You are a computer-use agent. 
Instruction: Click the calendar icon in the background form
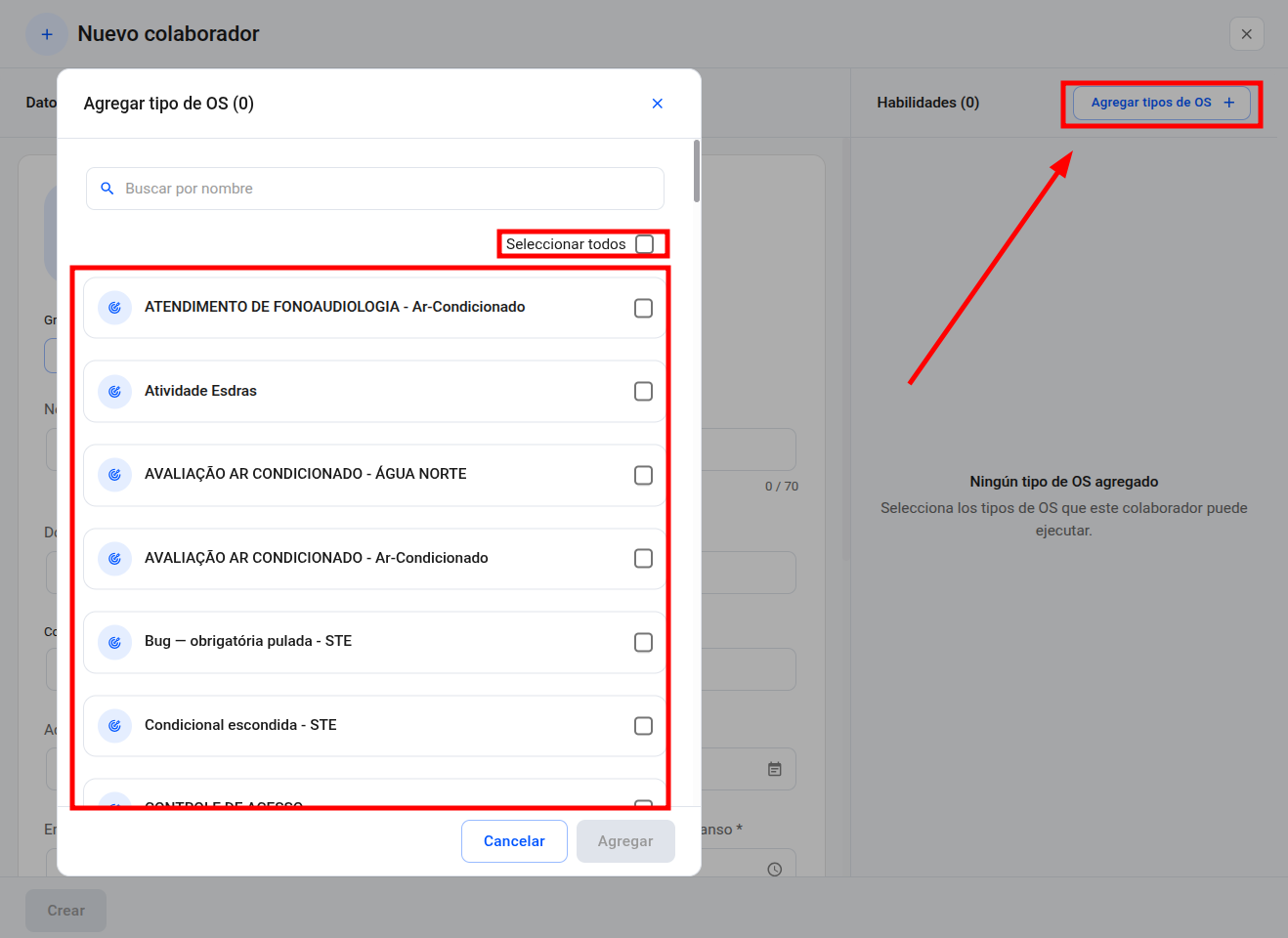tap(775, 770)
